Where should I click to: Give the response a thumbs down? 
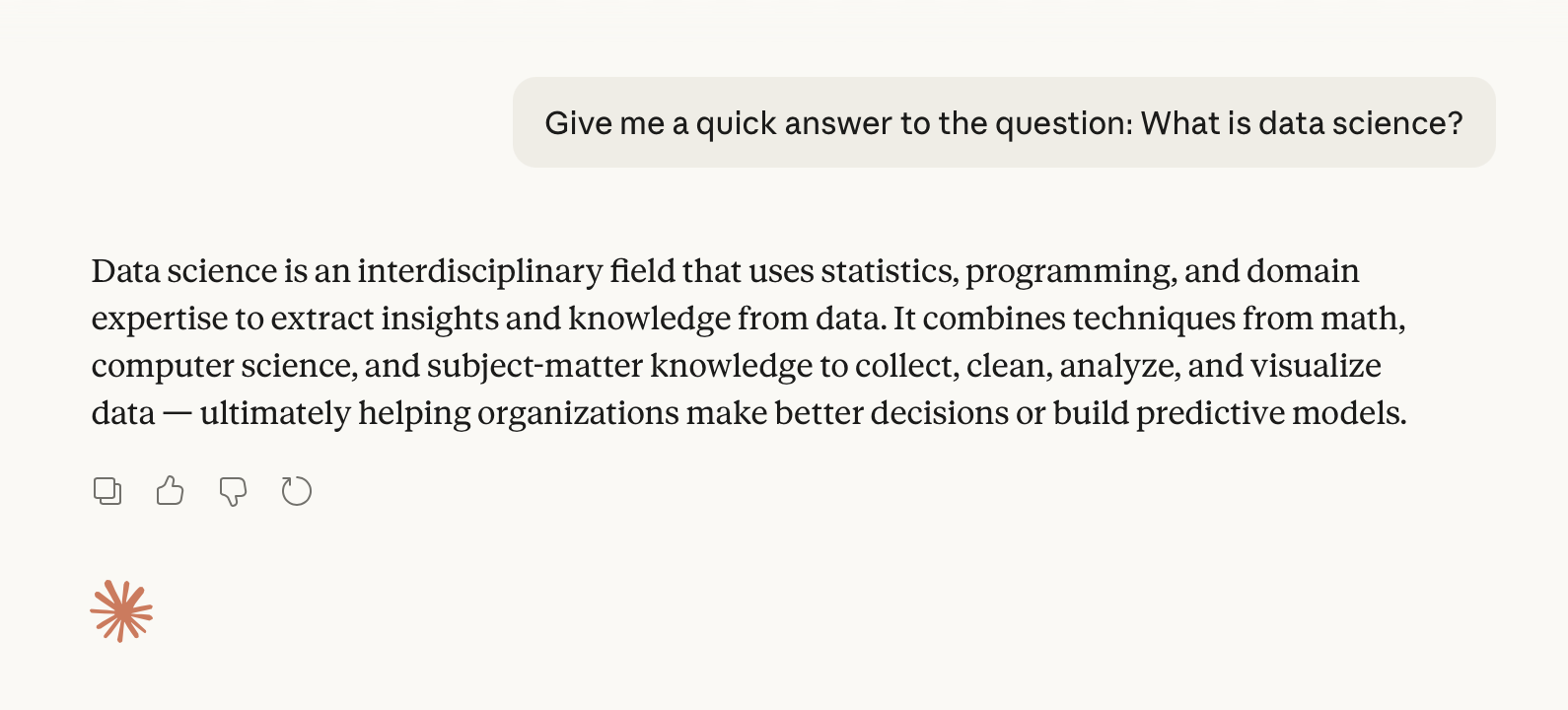point(233,491)
